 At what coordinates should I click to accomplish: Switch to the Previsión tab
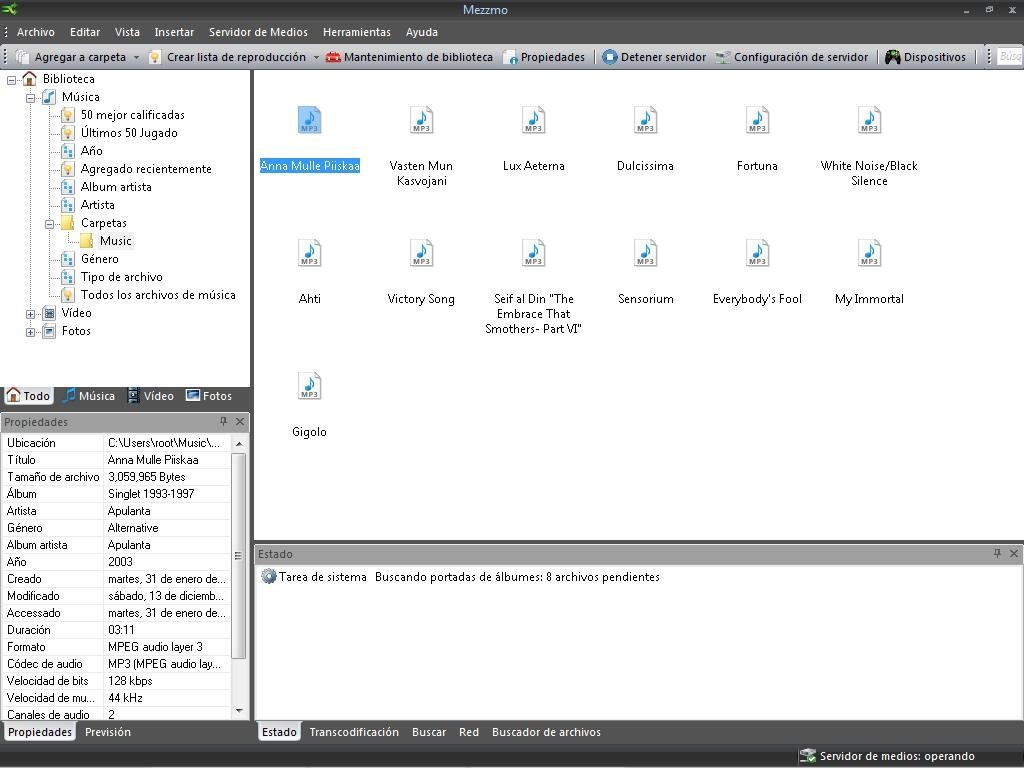point(108,732)
